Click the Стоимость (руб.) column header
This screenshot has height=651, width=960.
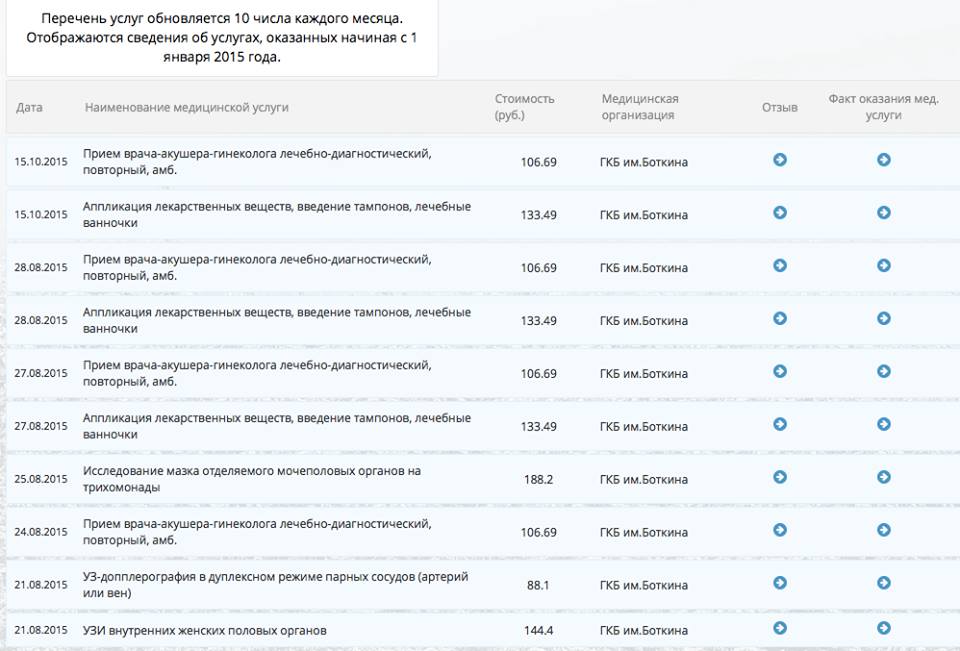(x=524, y=107)
